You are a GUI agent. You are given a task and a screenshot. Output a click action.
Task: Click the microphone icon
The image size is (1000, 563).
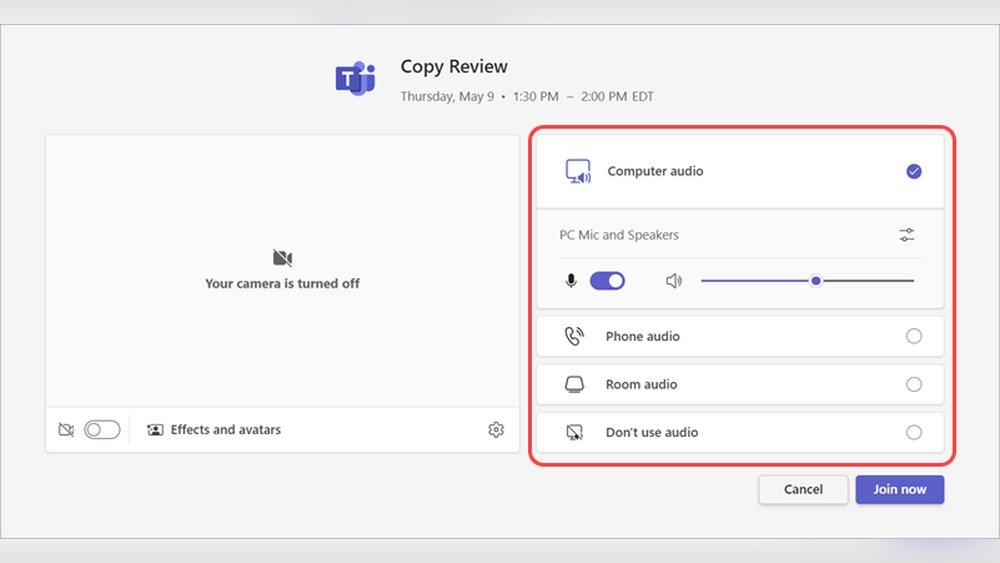[571, 281]
